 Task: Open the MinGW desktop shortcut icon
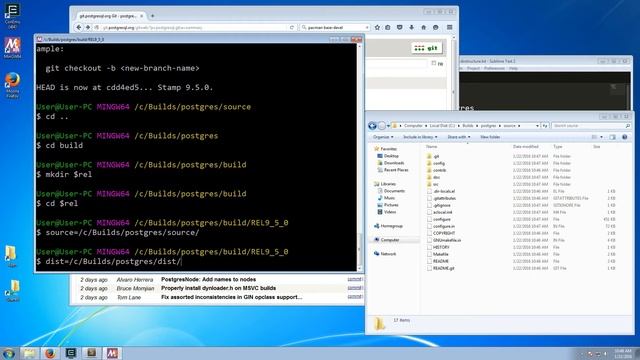click(12, 48)
